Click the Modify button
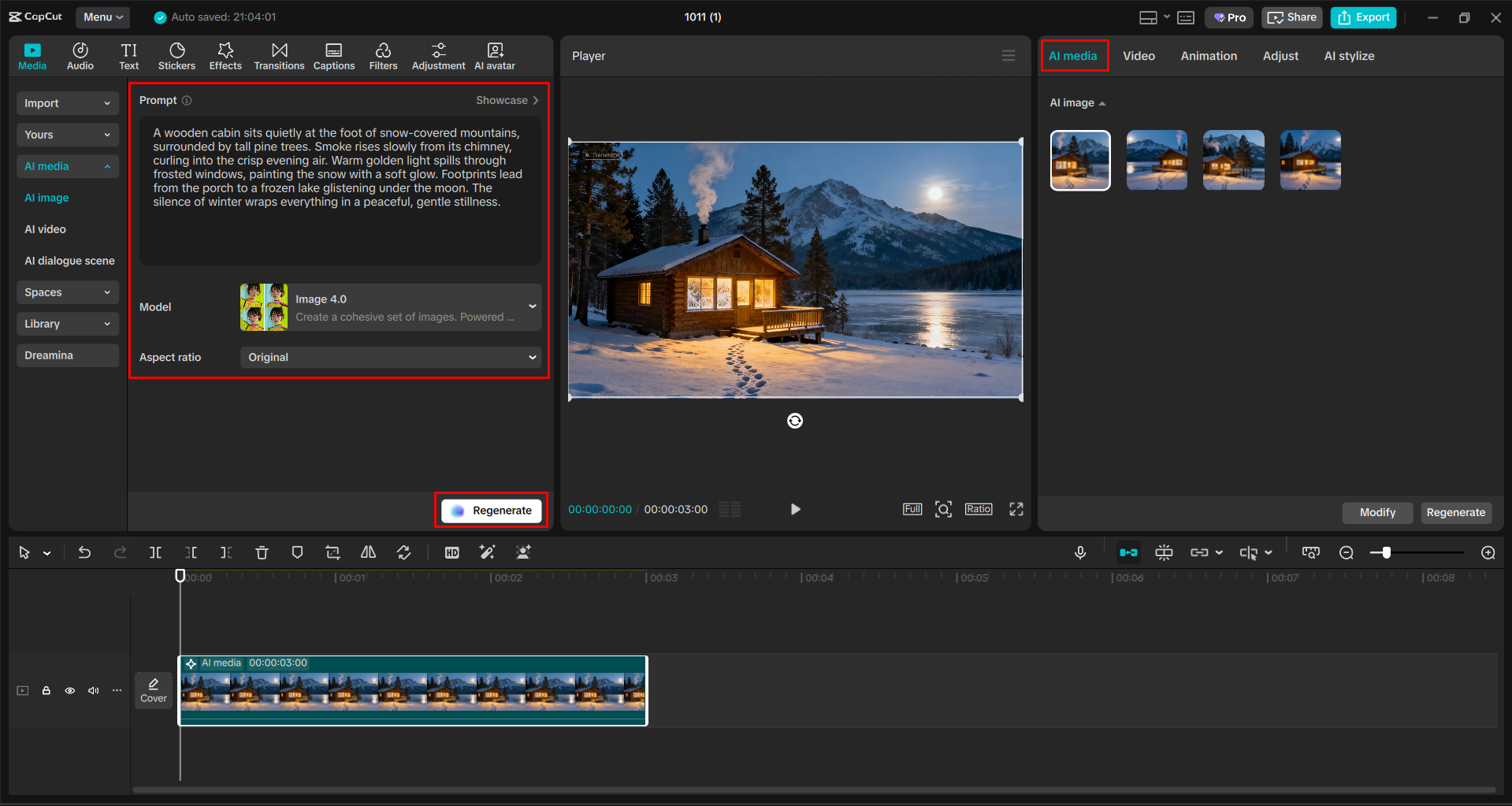This screenshot has height=806, width=1512. point(1376,513)
